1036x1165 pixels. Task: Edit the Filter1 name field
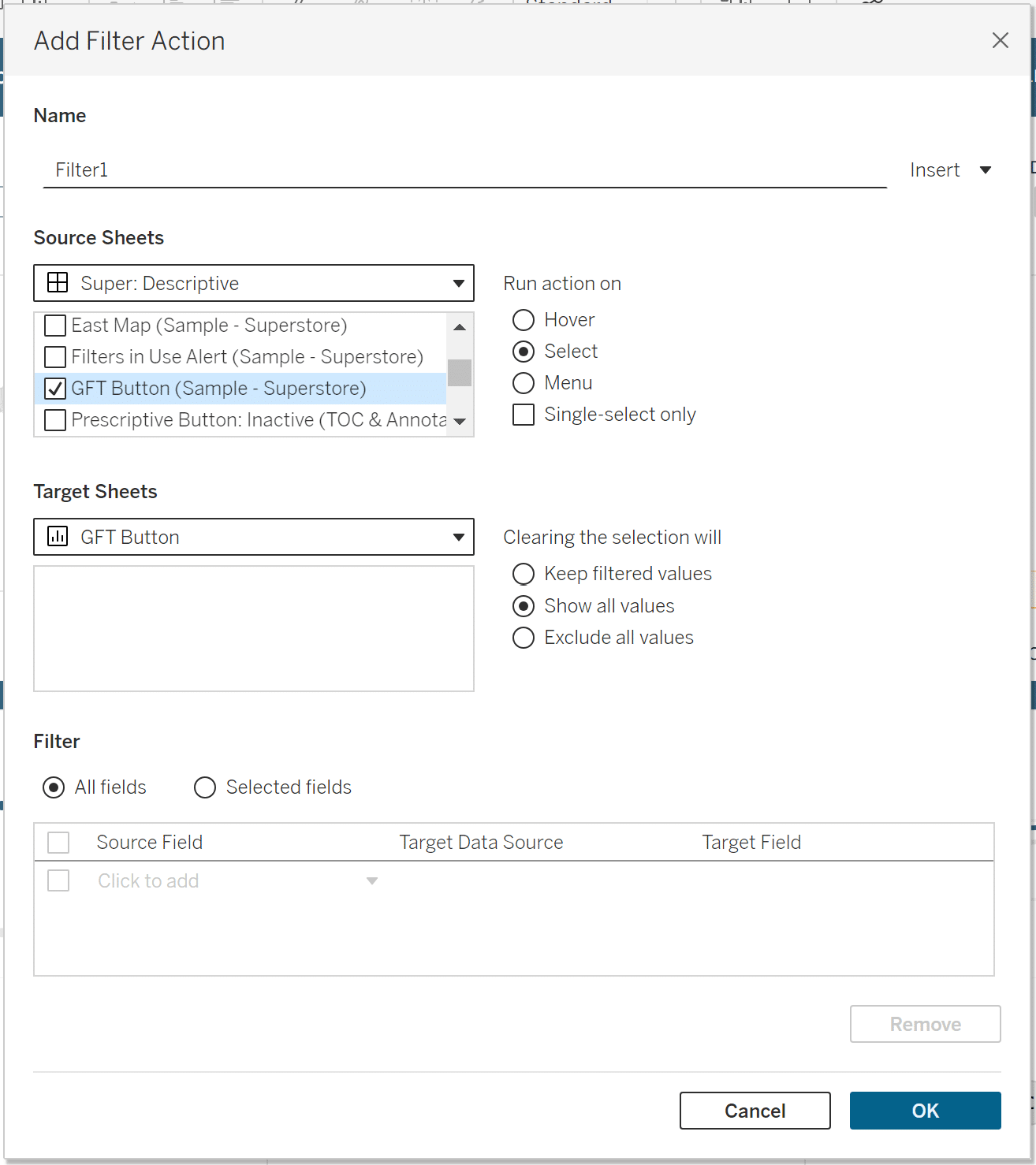pos(465,170)
